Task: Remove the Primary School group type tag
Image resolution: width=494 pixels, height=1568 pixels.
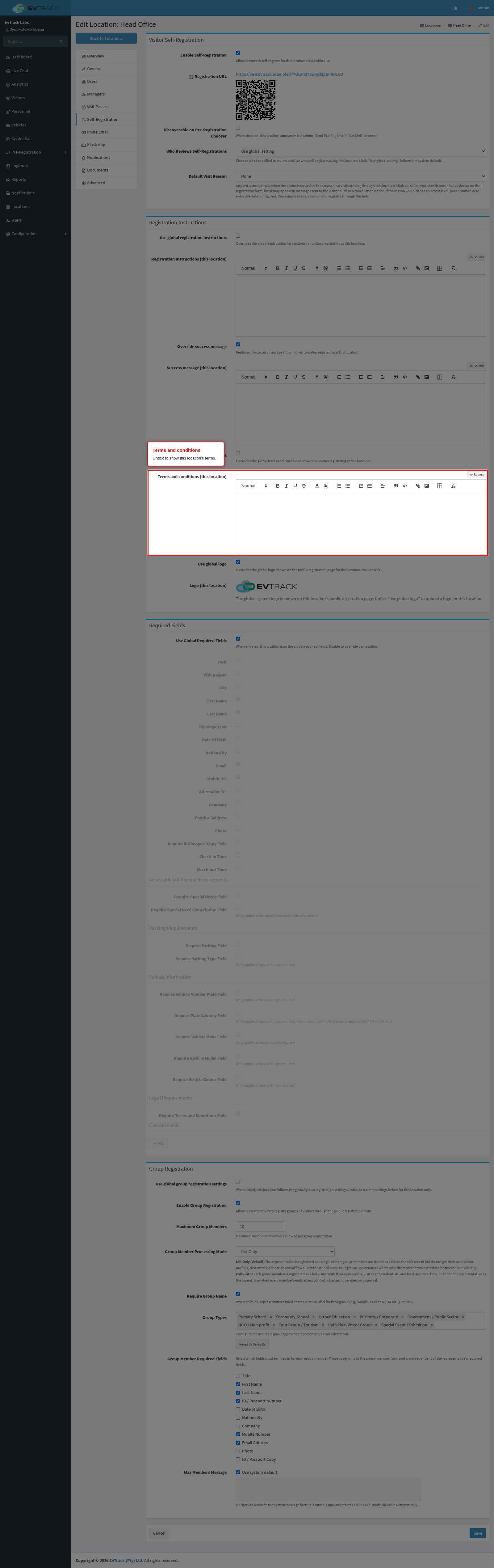Action: click(271, 1317)
